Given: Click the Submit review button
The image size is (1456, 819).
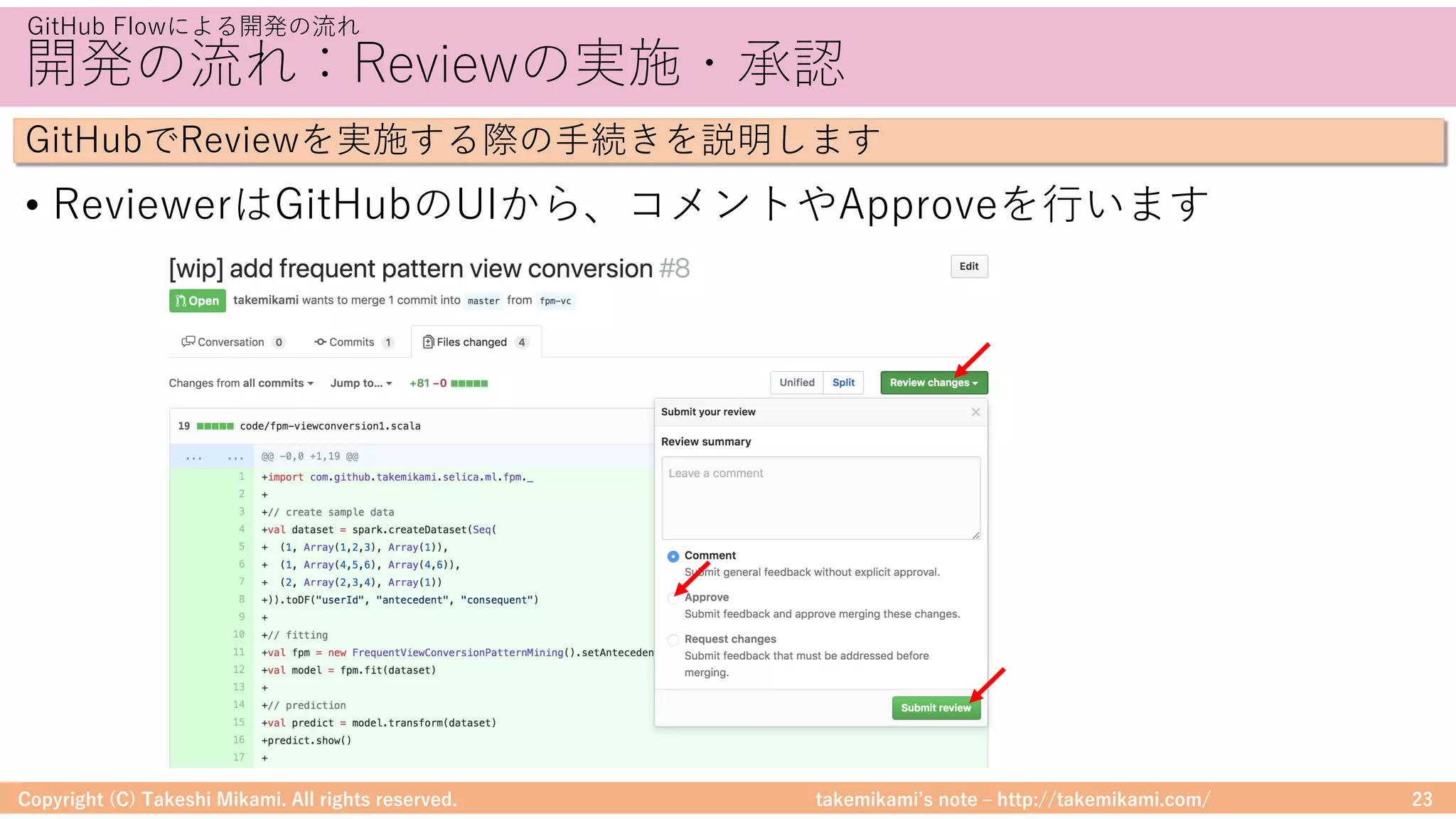Looking at the screenshot, I should (x=936, y=708).
